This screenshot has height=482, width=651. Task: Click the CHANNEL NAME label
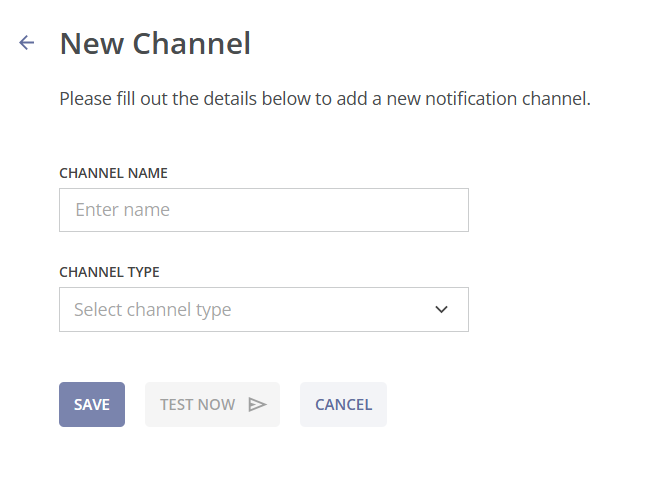coord(113,173)
